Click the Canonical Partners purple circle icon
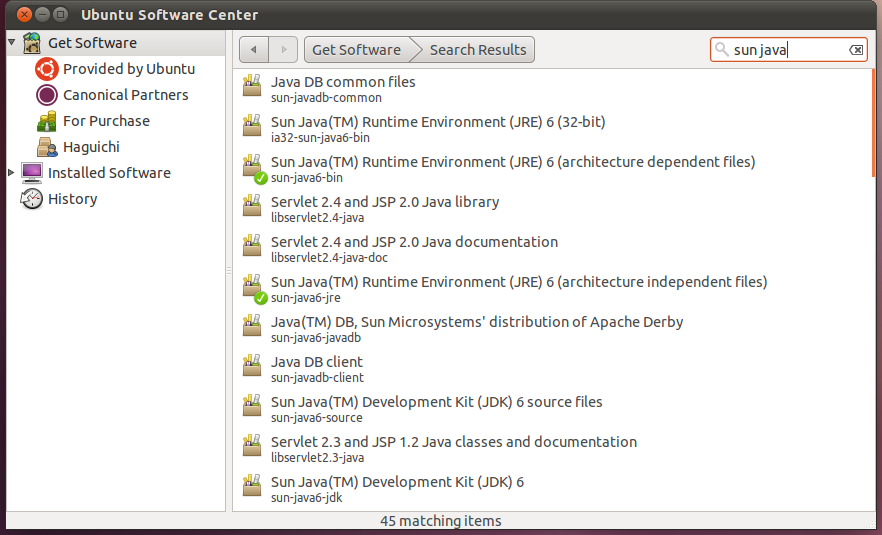 click(x=46, y=95)
